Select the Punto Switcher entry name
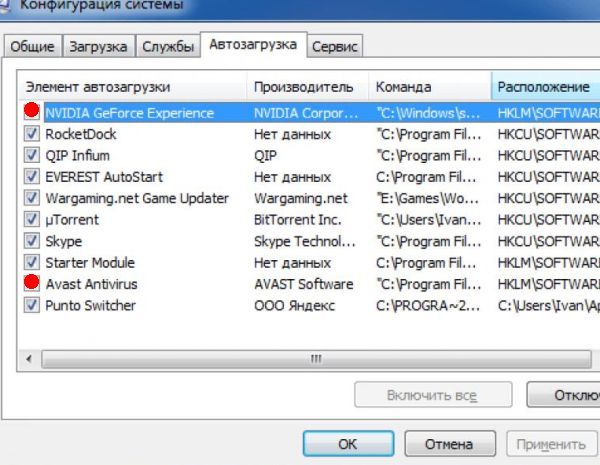Viewport: 600px width, 465px height. (90, 305)
